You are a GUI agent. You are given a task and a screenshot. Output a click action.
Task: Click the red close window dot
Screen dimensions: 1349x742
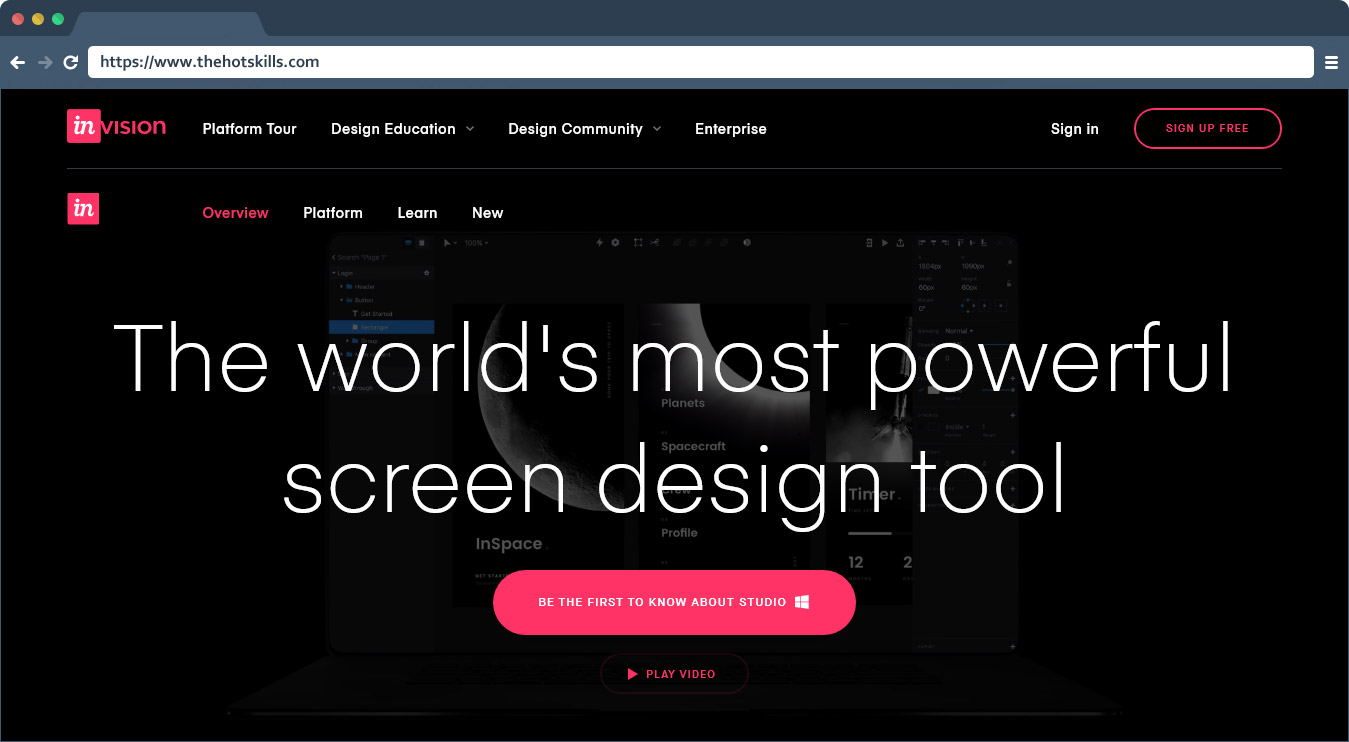click(x=18, y=19)
